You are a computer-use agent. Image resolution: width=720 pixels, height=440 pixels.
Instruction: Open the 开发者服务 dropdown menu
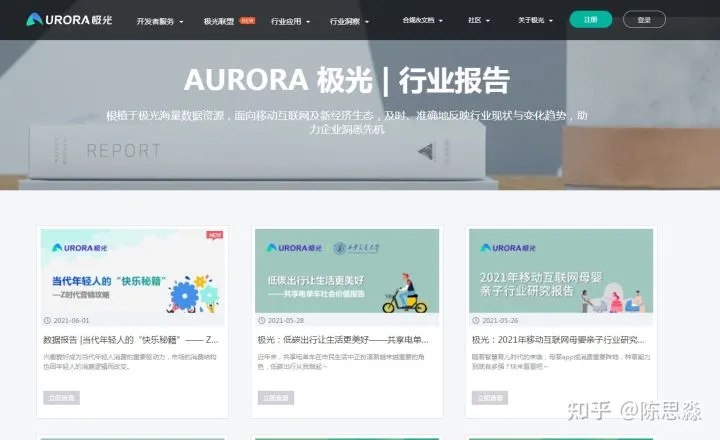(160, 21)
